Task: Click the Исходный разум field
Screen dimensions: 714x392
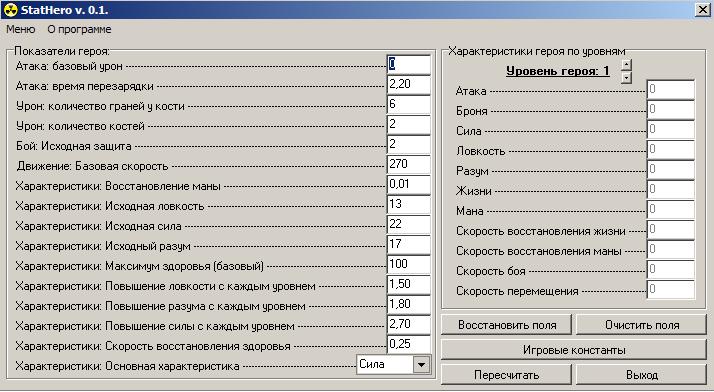Action: [x=408, y=245]
